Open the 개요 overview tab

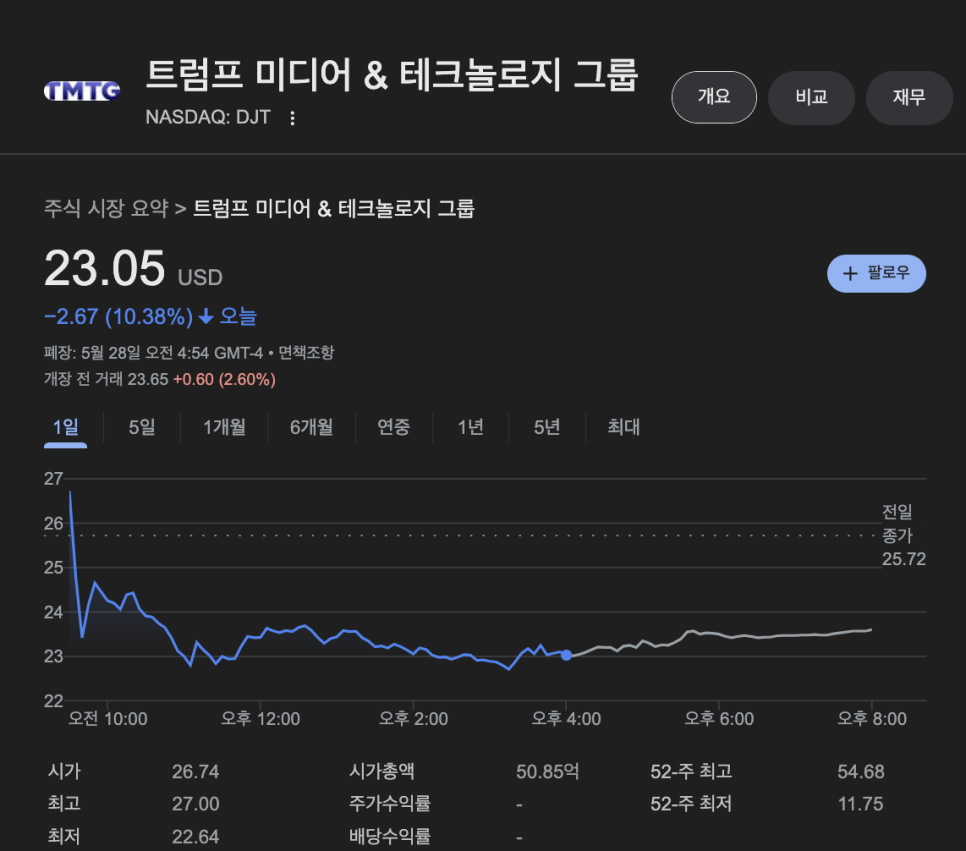[x=714, y=97]
